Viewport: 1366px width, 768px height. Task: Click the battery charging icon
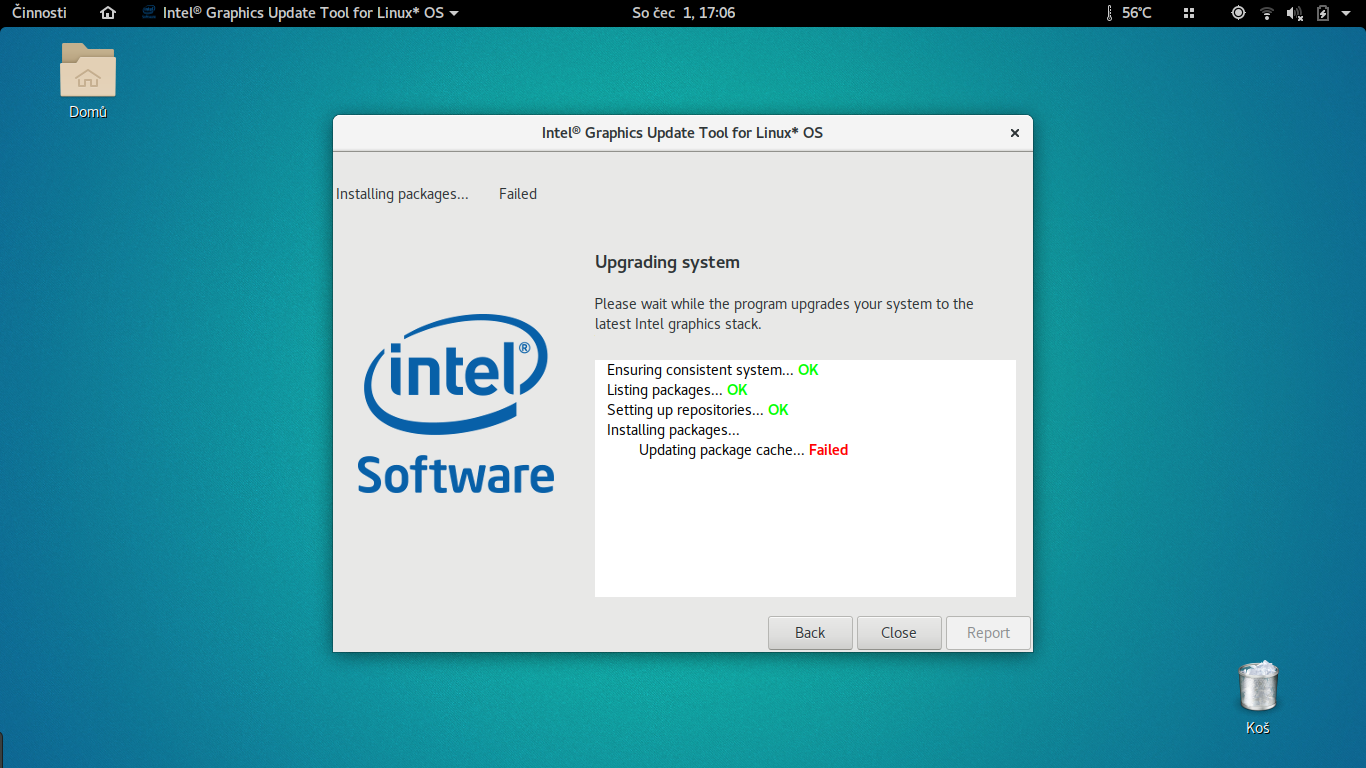pos(1323,13)
